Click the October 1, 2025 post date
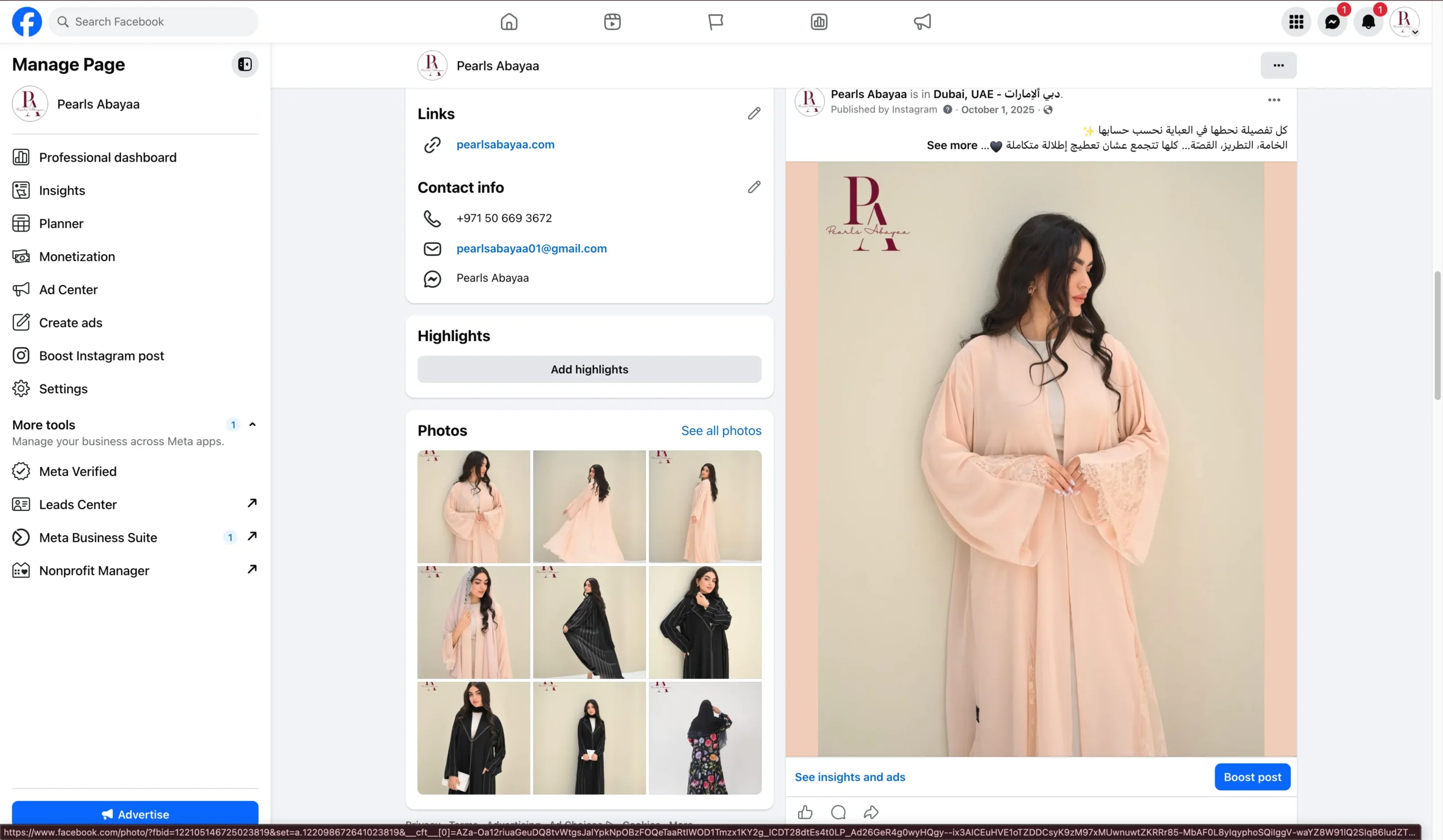Viewport: 1443px width, 840px height. pyautogui.click(x=998, y=109)
